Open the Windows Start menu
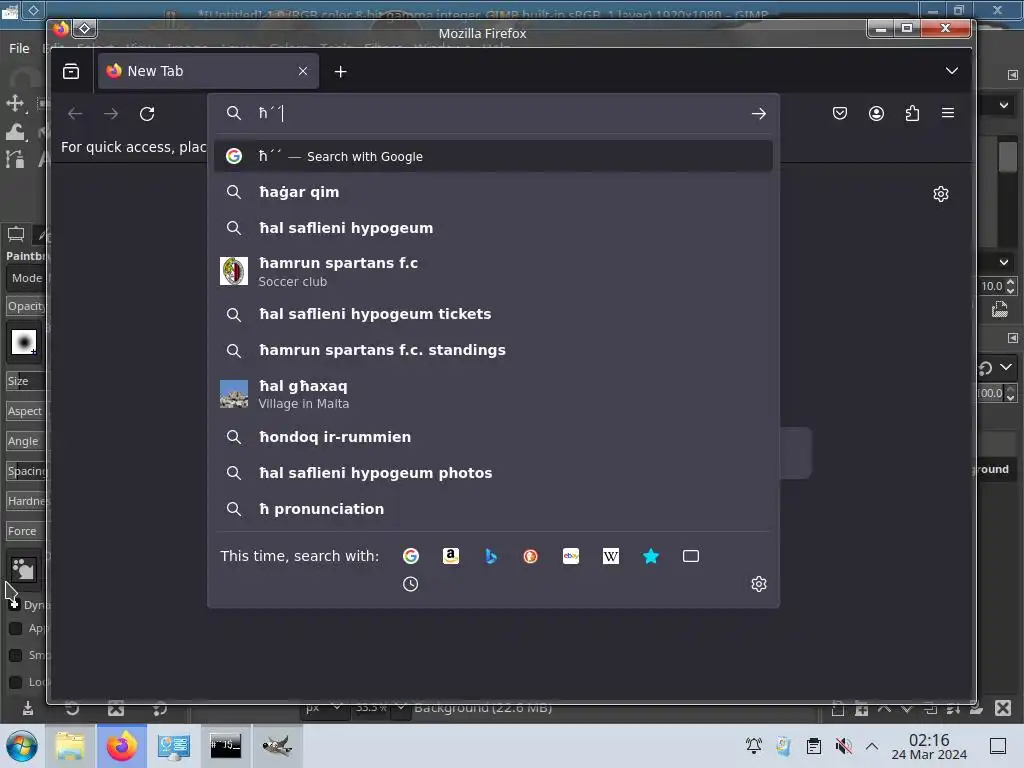1024x768 pixels. pos(22,746)
